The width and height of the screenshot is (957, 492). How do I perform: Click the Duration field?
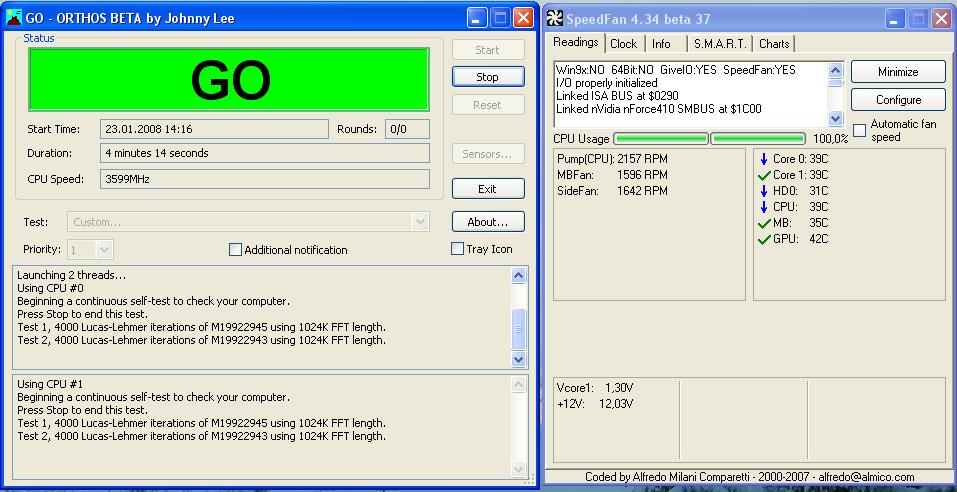[x=265, y=153]
